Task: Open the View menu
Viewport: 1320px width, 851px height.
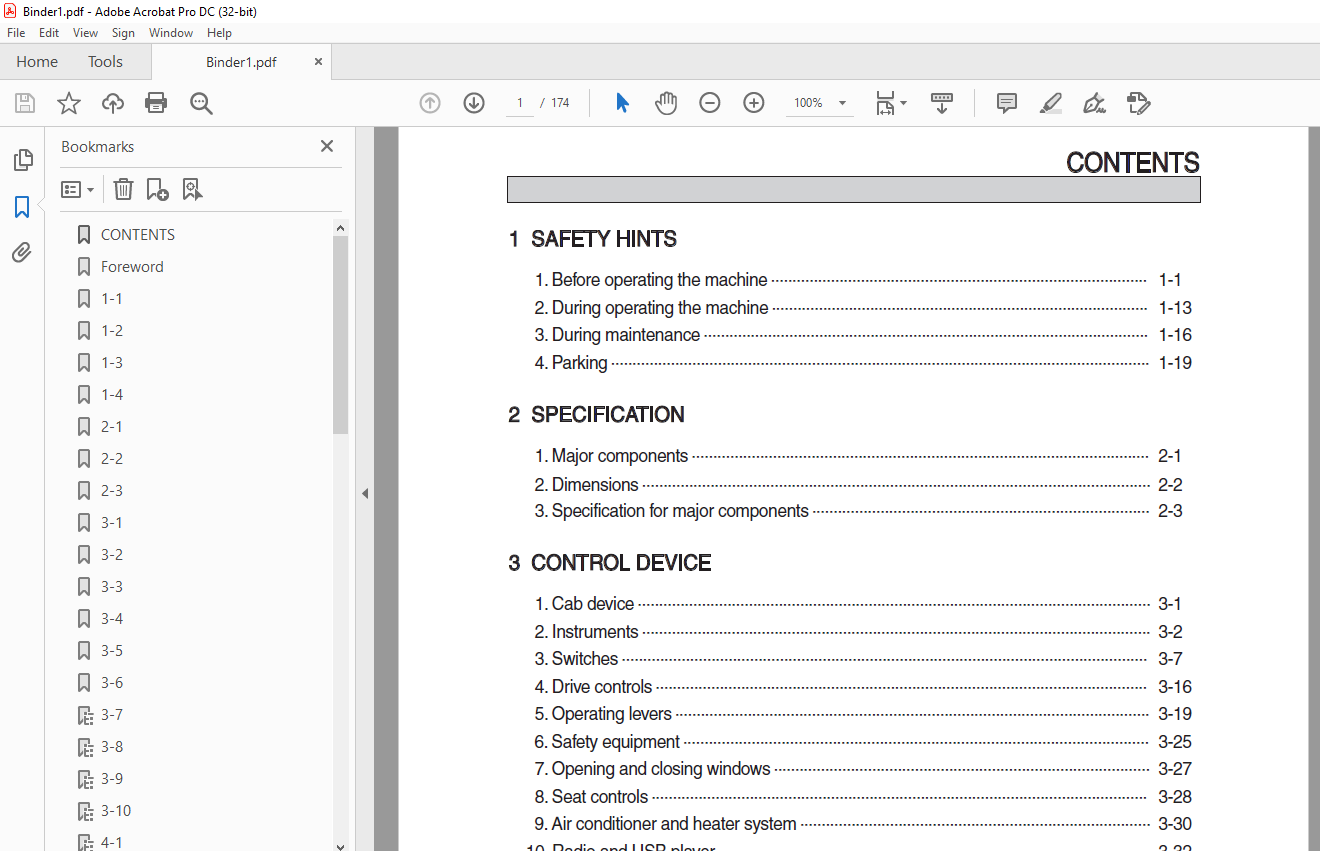Action: click(x=85, y=33)
